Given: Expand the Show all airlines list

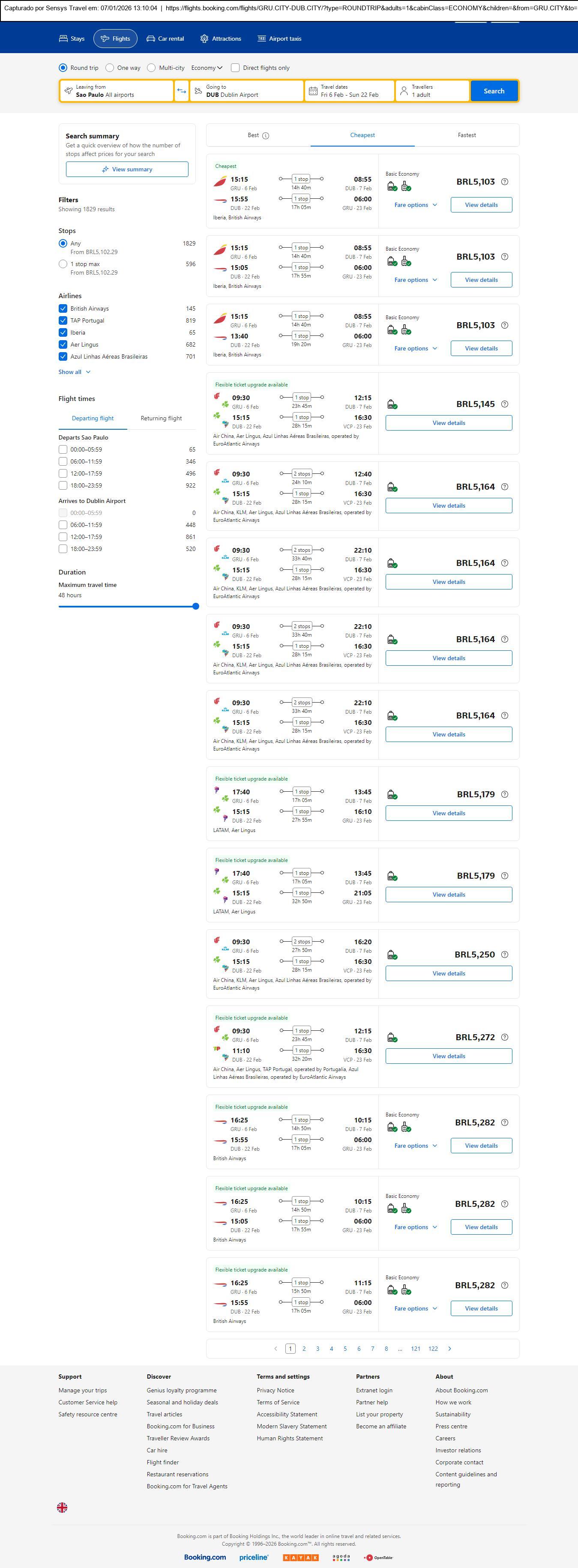Looking at the screenshot, I should pos(74,372).
